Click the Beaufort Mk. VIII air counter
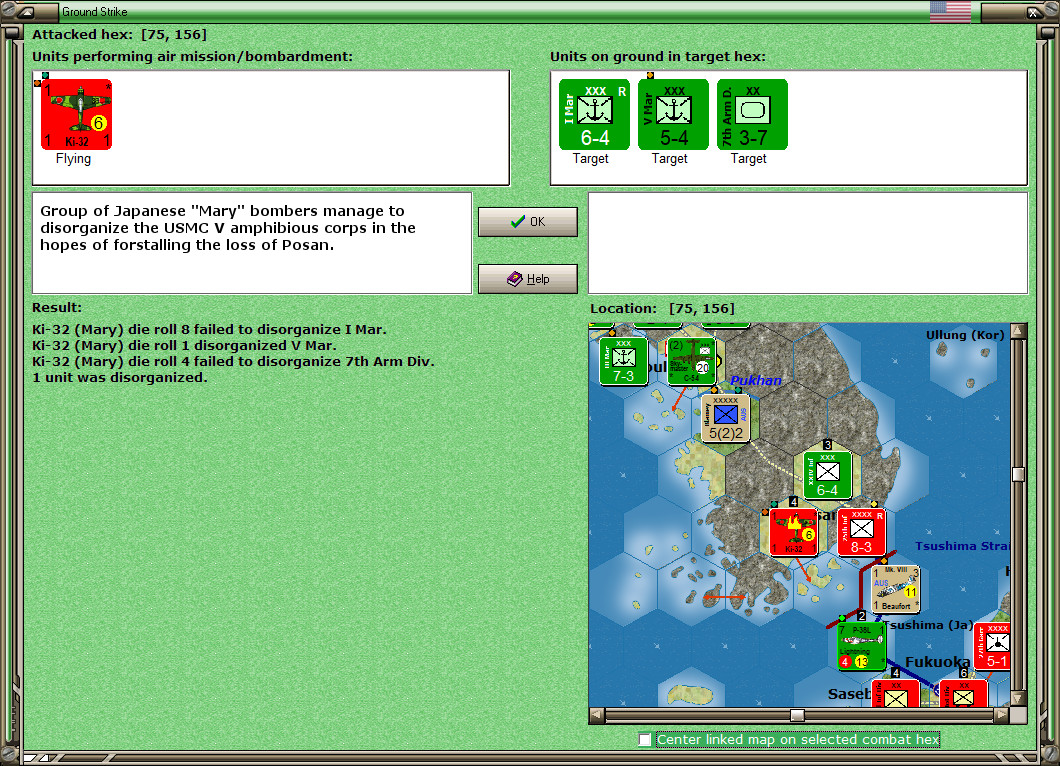 point(896,590)
